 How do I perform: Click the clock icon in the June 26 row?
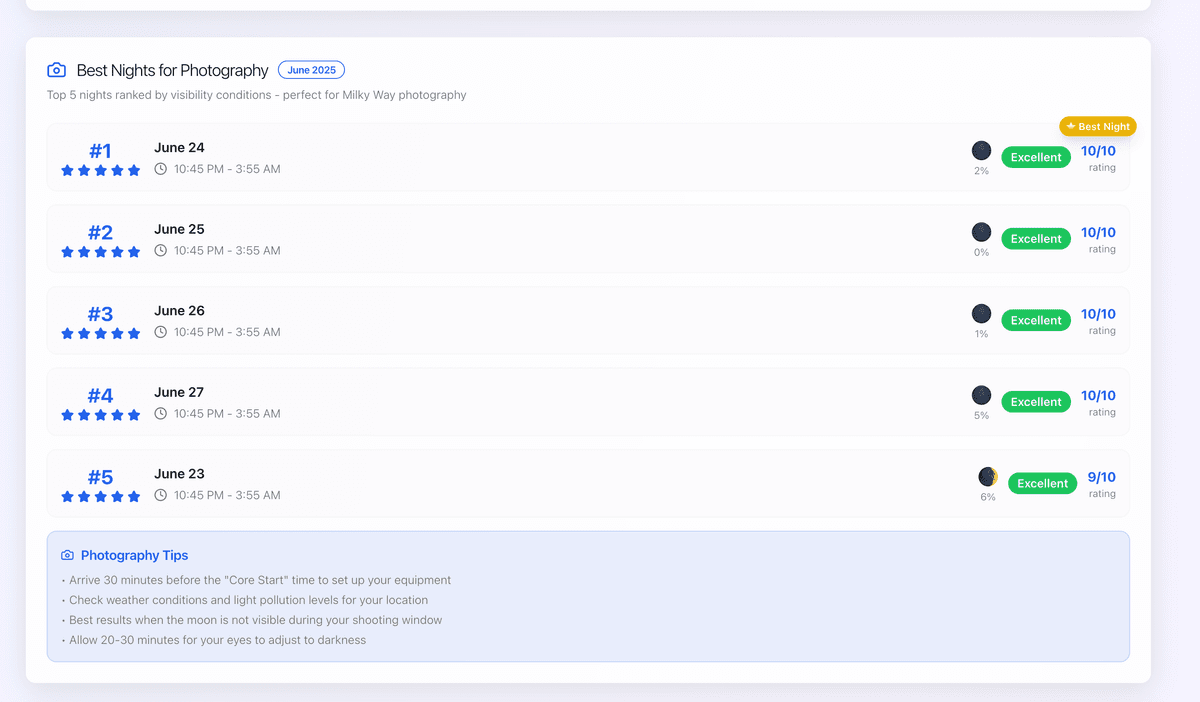pos(161,332)
